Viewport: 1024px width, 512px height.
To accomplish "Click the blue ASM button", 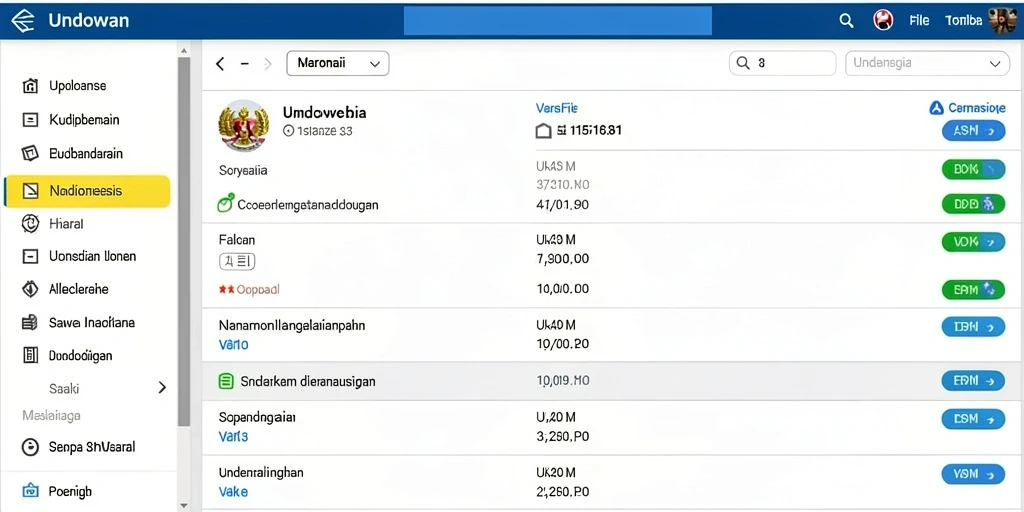I will [973, 131].
